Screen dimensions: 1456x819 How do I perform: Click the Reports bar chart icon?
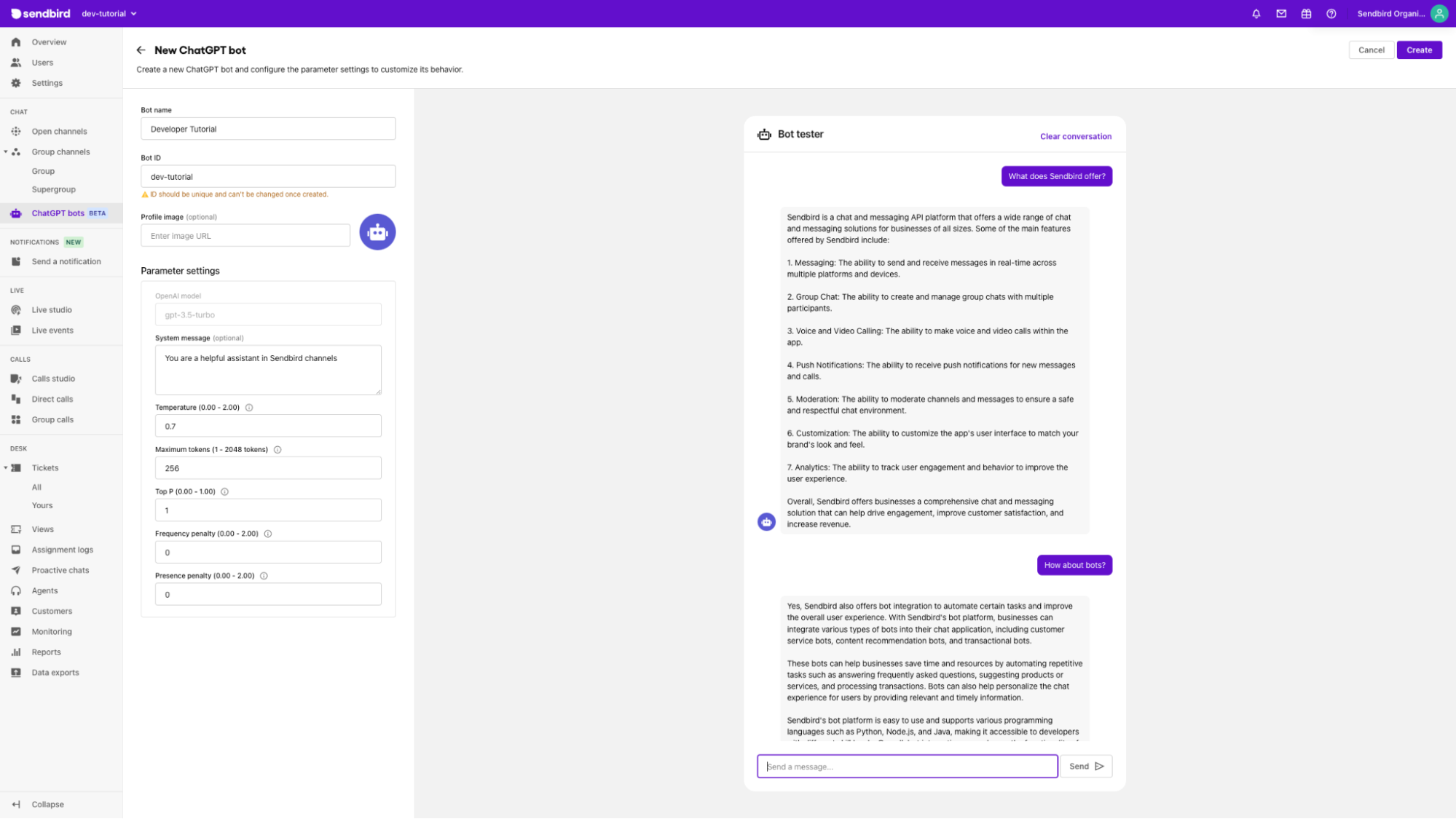(x=16, y=652)
